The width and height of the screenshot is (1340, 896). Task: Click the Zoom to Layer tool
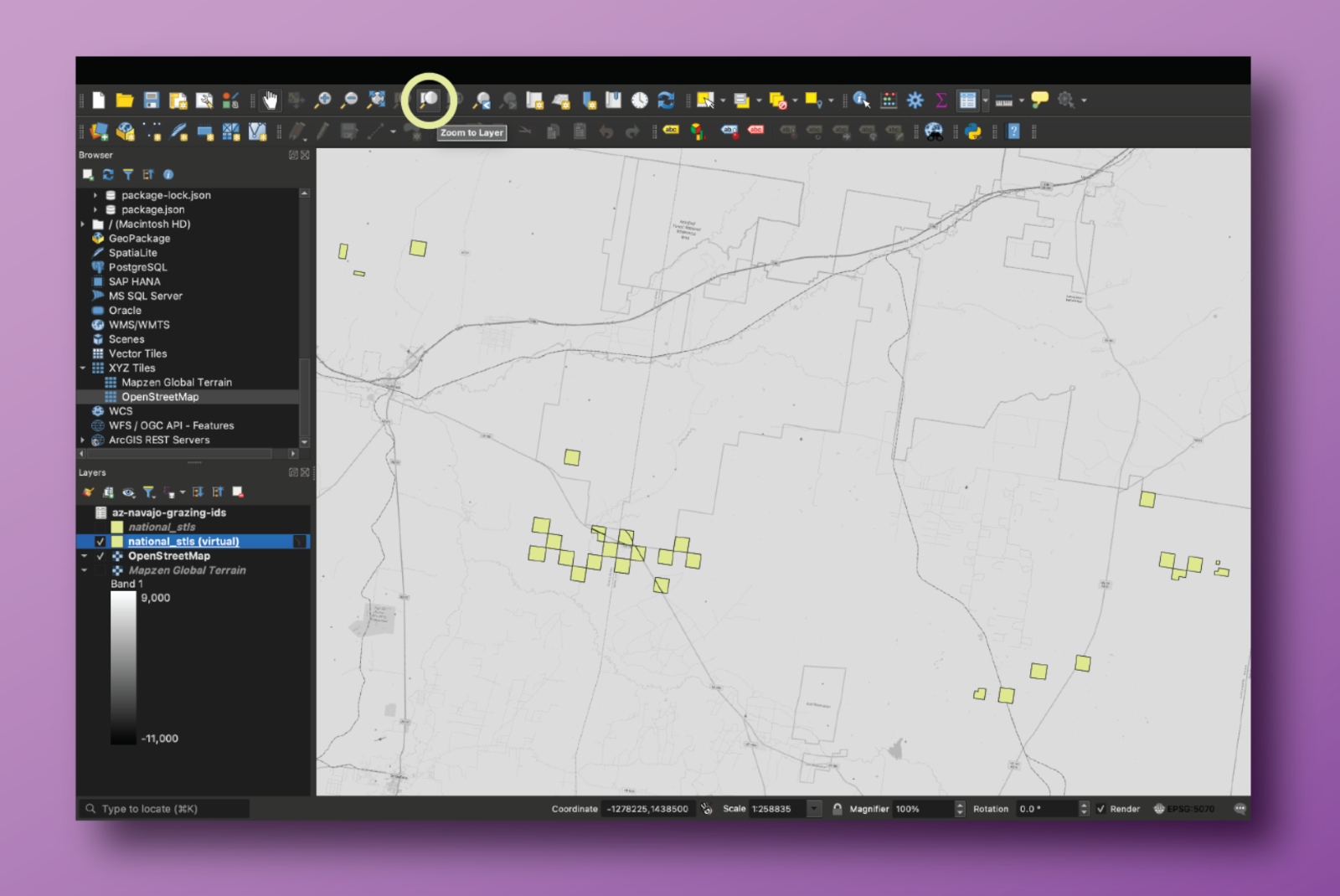[x=429, y=100]
